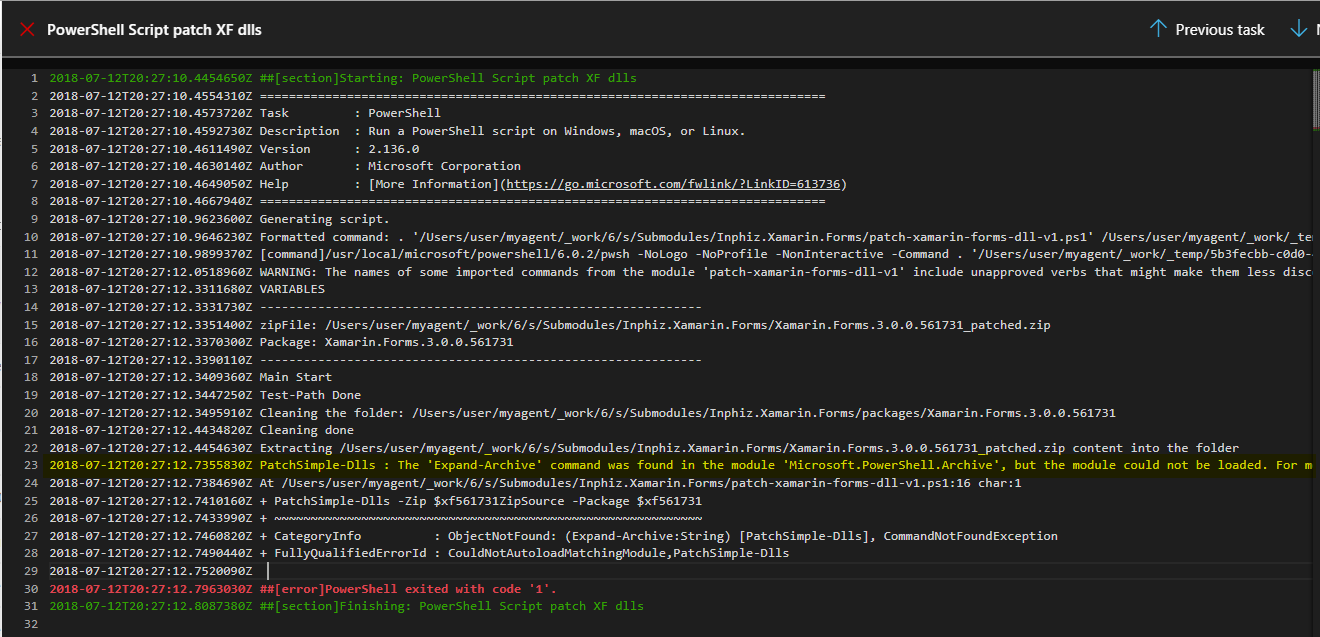This screenshot has width=1320, height=637.
Task: Click the 'Main Start' log entry
Action: coord(295,377)
